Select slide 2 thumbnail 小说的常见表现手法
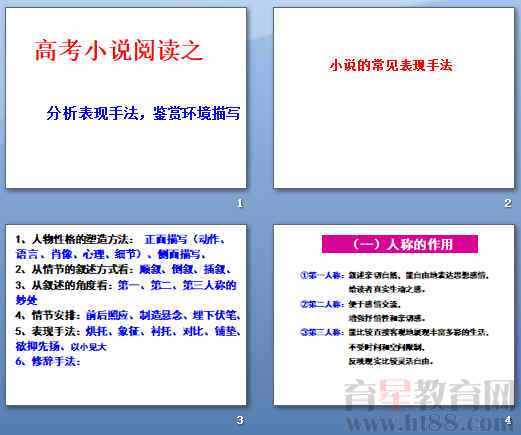Viewport: 521px width, 435px height. [x=394, y=98]
